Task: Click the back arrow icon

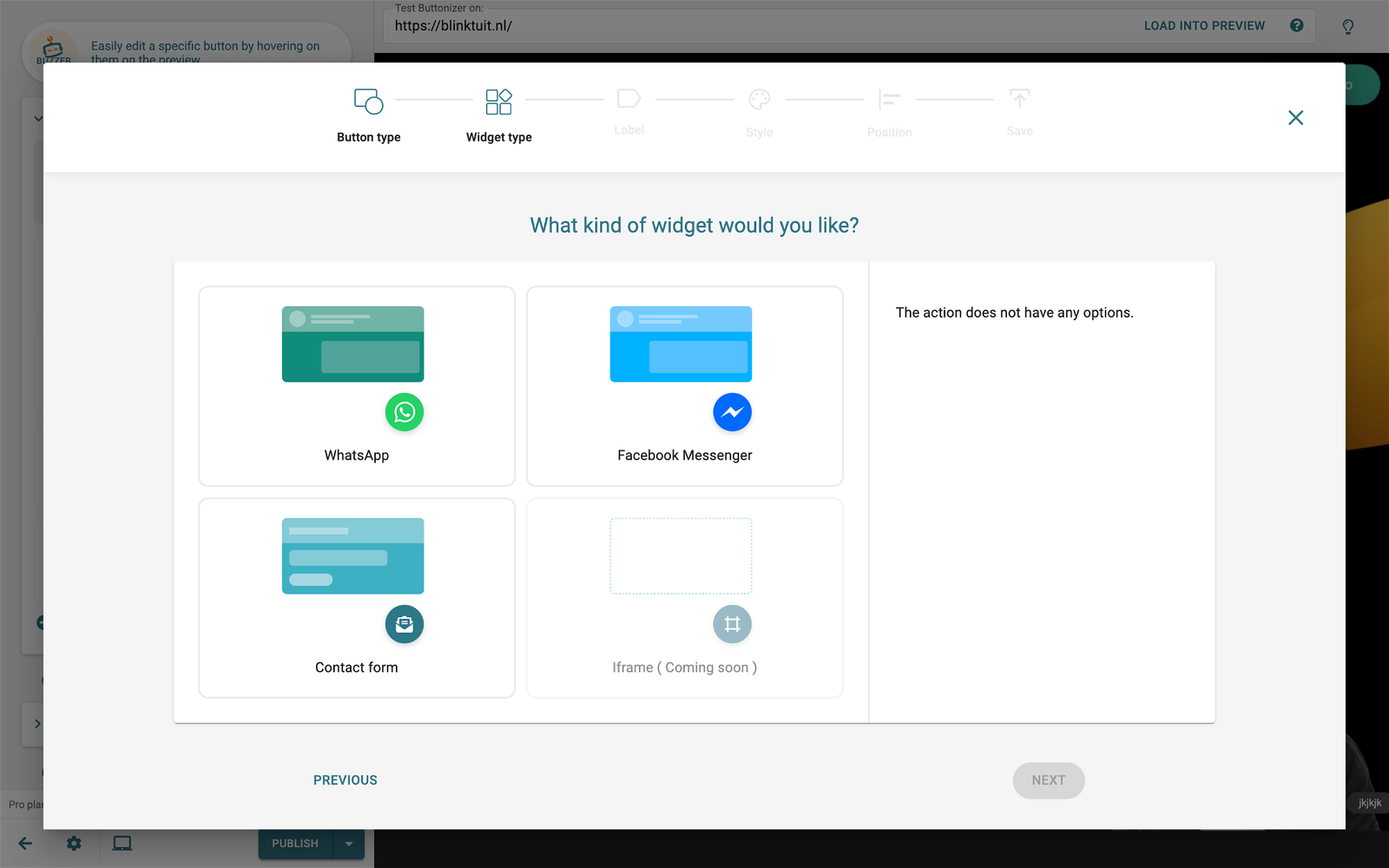Action: pos(25,844)
